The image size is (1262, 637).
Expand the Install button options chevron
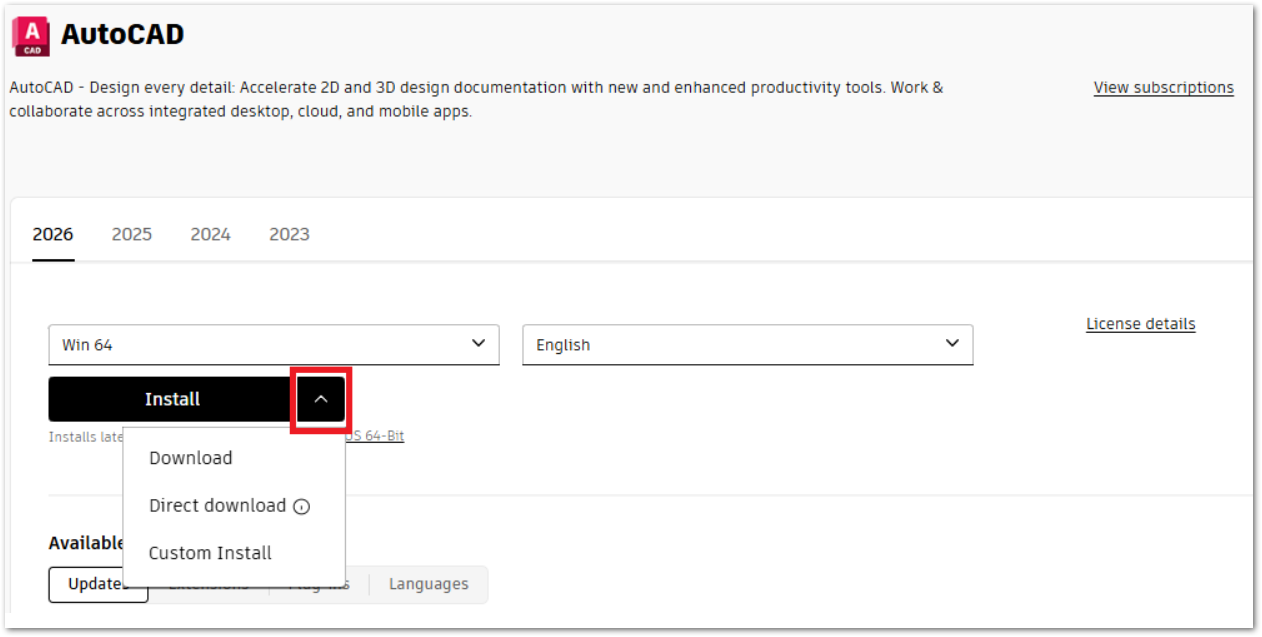click(321, 399)
